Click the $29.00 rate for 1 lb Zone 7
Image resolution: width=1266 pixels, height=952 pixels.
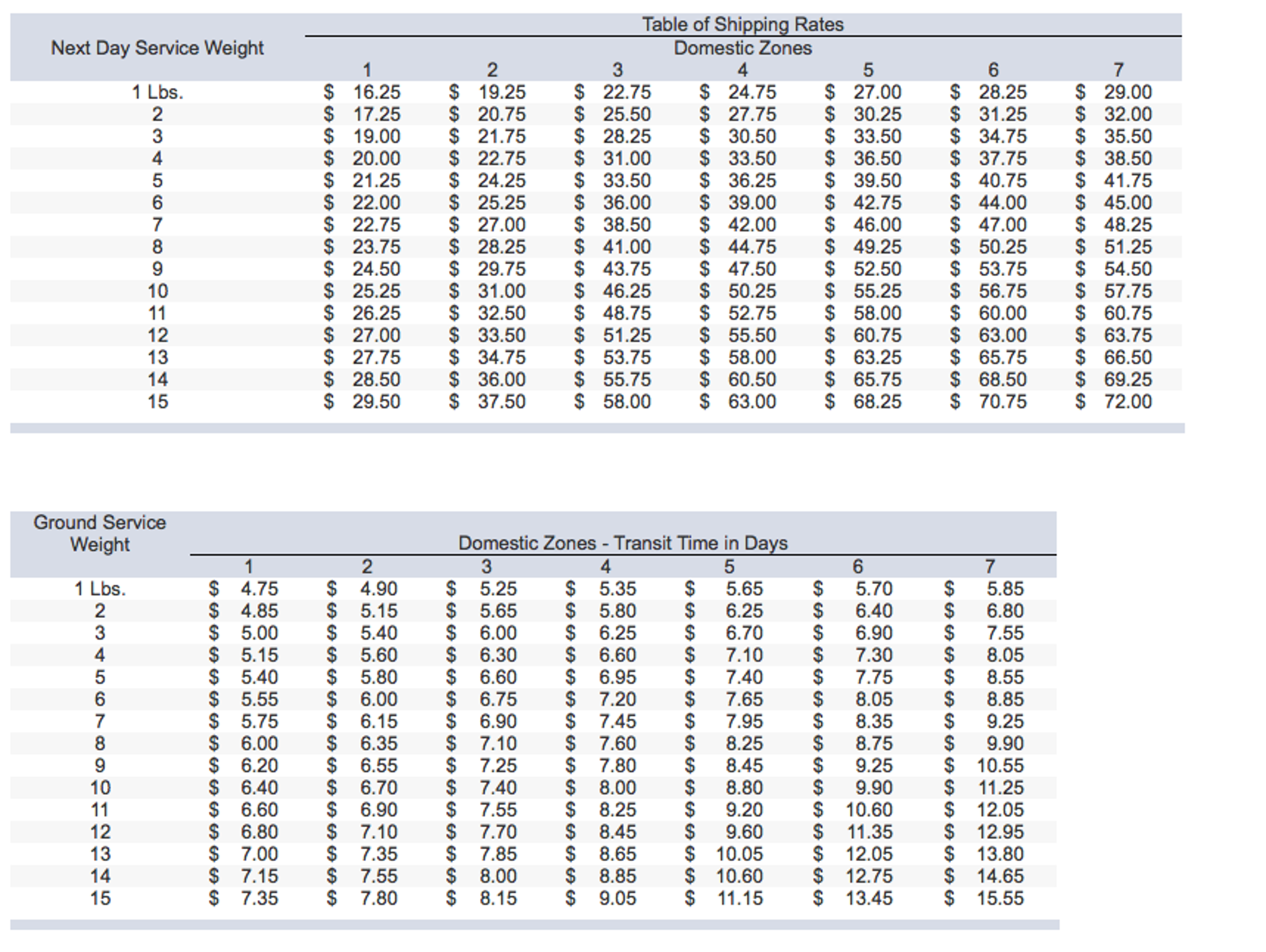[x=1129, y=92]
